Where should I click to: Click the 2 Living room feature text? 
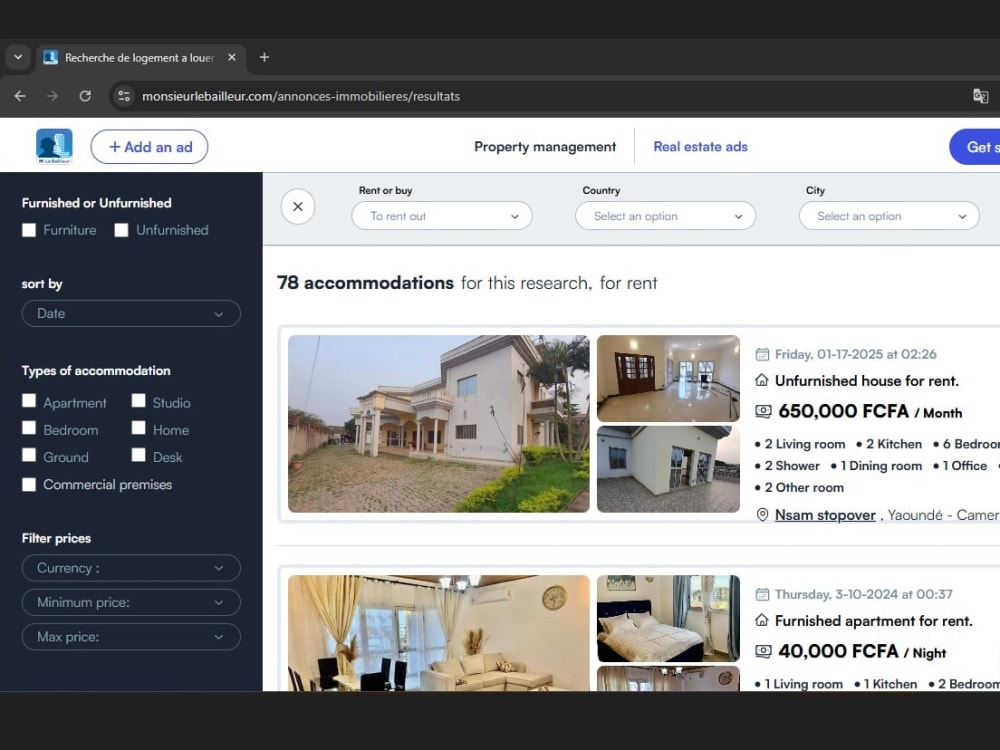tap(805, 444)
